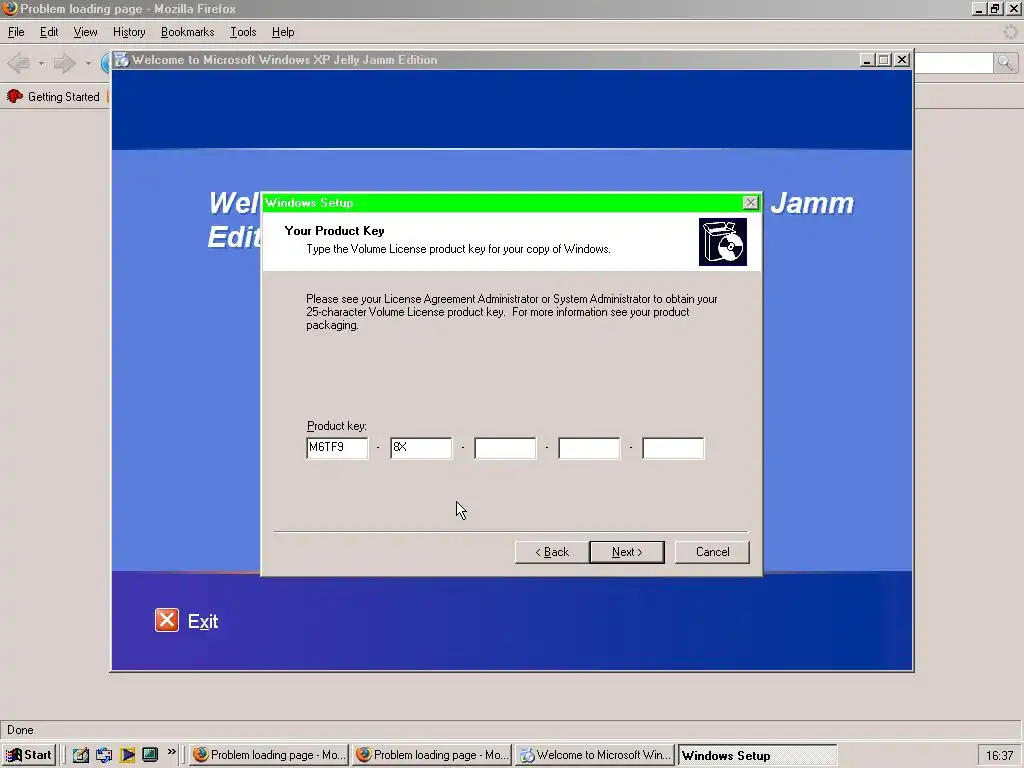Open the Windows Start menu
This screenshot has height=768, width=1024.
pos(29,755)
